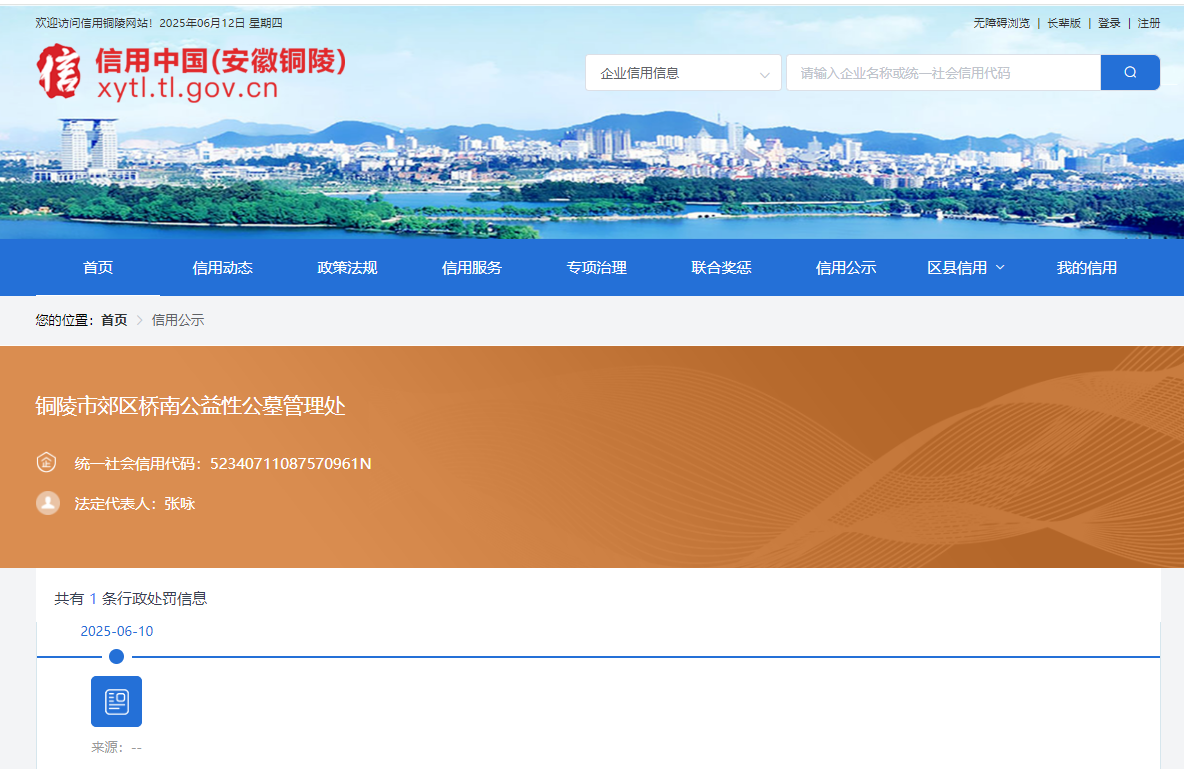1184x769 pixels.
Task: Click 首页 in the breadcrumb trail
Action: (114, 320)
